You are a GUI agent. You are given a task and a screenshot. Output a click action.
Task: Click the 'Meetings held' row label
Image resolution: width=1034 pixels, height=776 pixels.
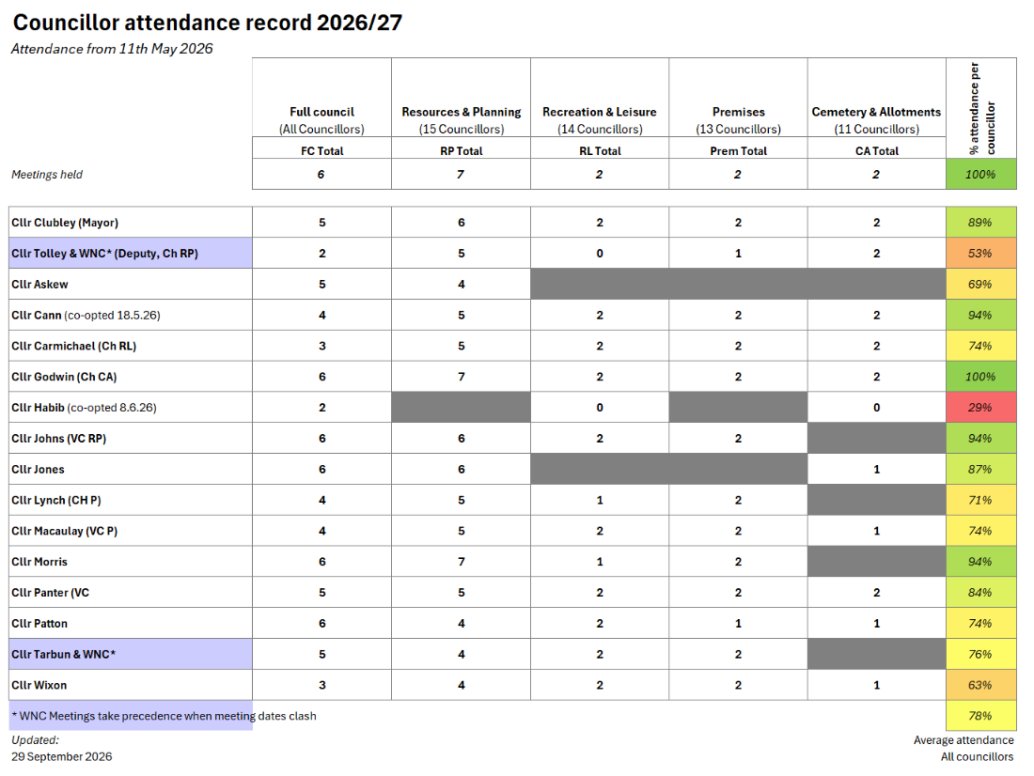47,175
